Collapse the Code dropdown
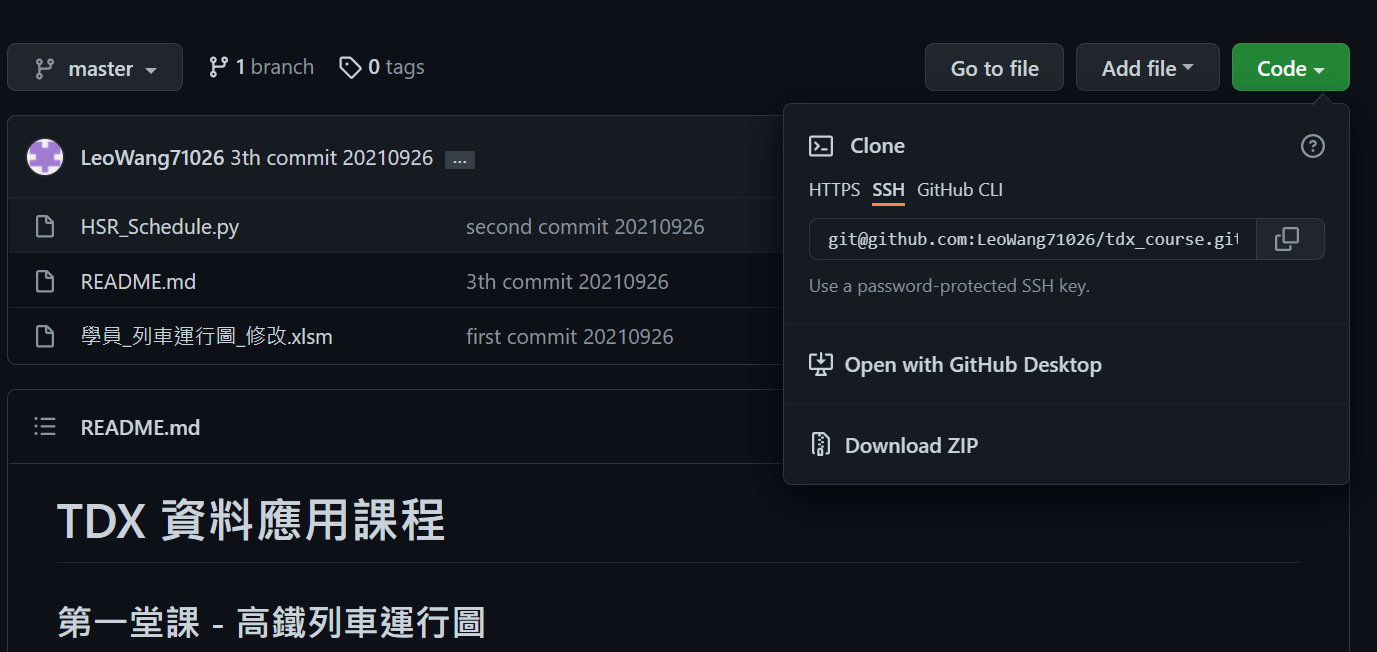 [1290, 67]
